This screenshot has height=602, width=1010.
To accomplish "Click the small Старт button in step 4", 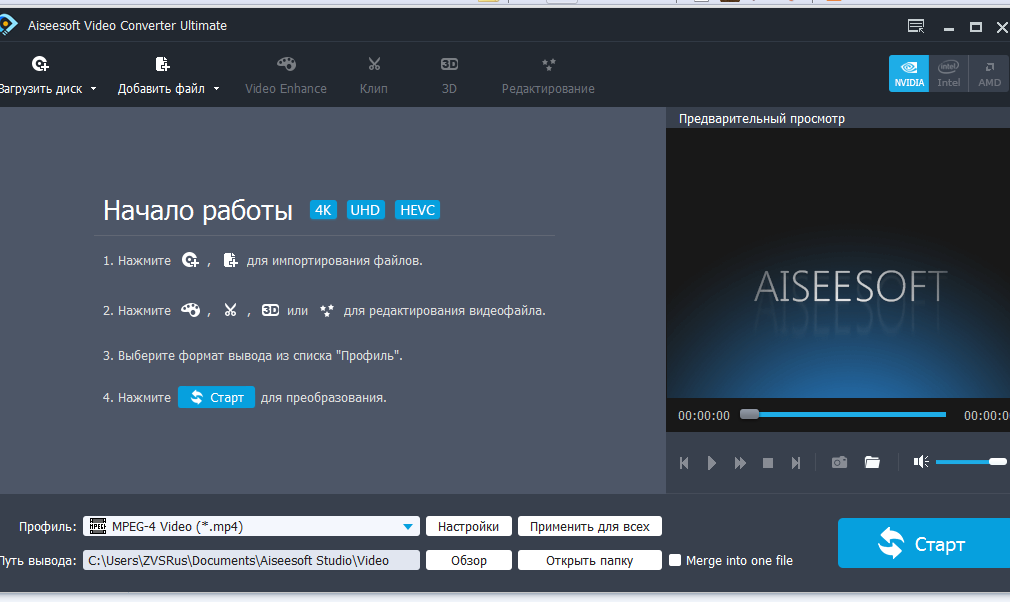I will [216, 397].
